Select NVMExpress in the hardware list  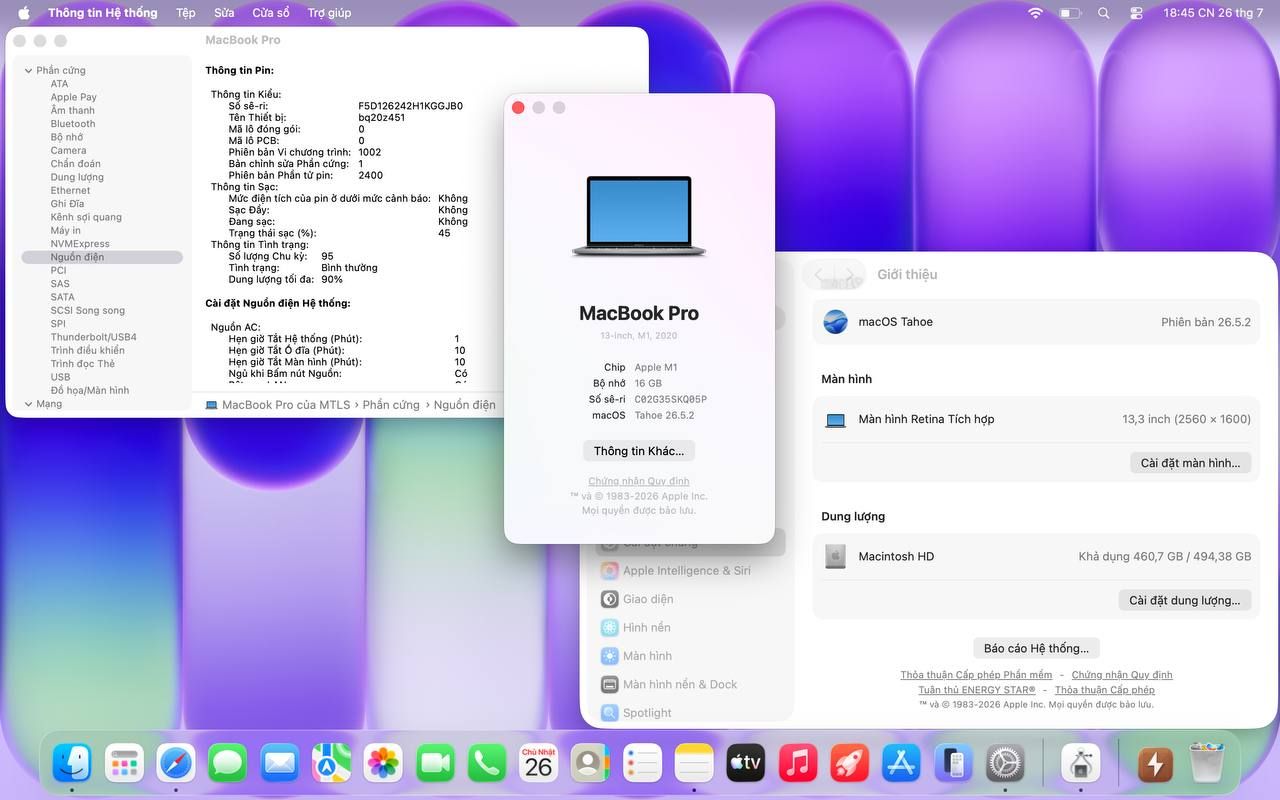[80, 244]
